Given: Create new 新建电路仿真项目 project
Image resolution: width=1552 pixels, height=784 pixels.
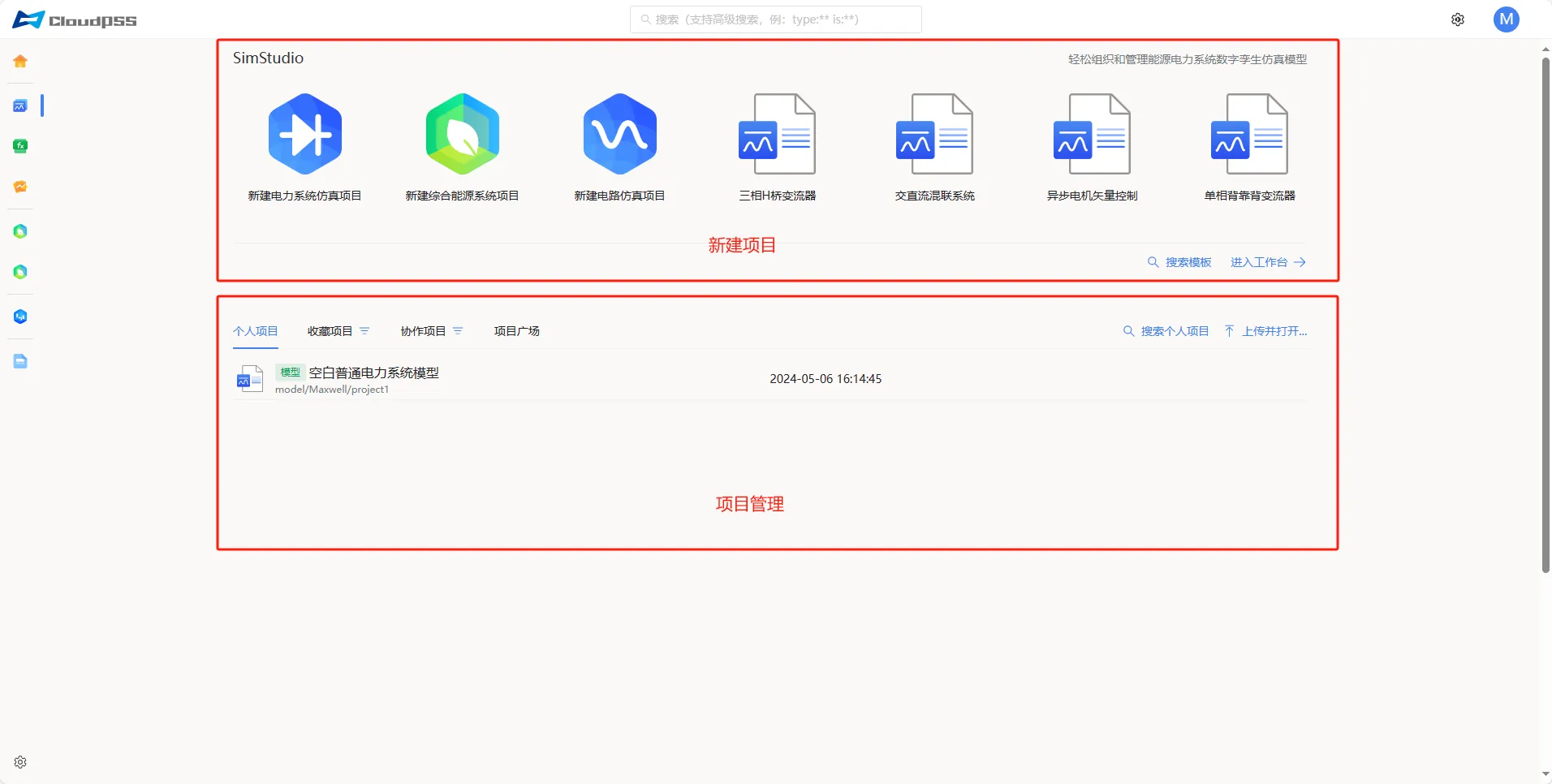Looking at the screenshot, I should click(x=619, y=135).
